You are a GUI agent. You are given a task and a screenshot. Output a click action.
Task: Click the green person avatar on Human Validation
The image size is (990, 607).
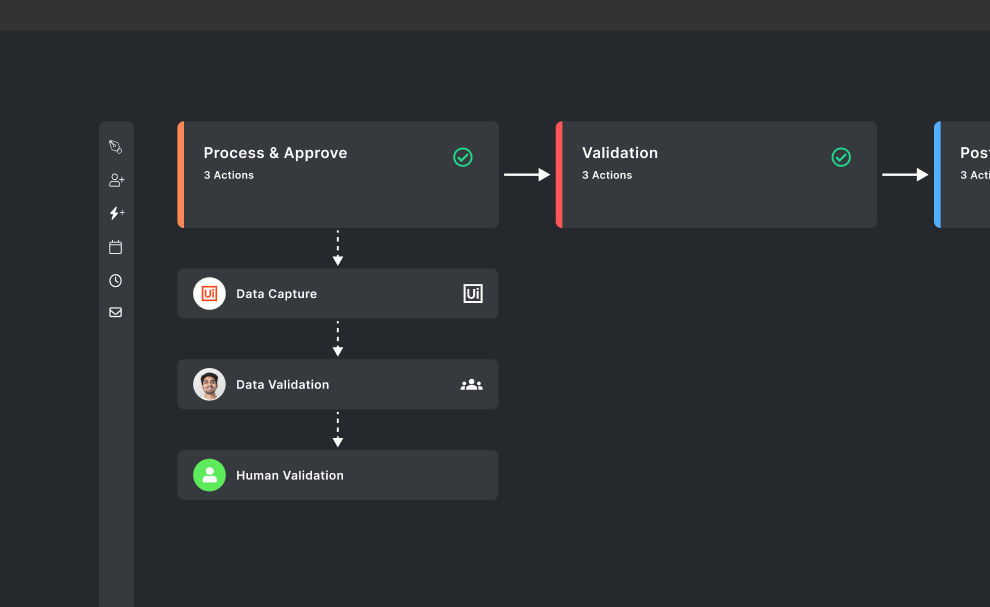pos(209,475)
